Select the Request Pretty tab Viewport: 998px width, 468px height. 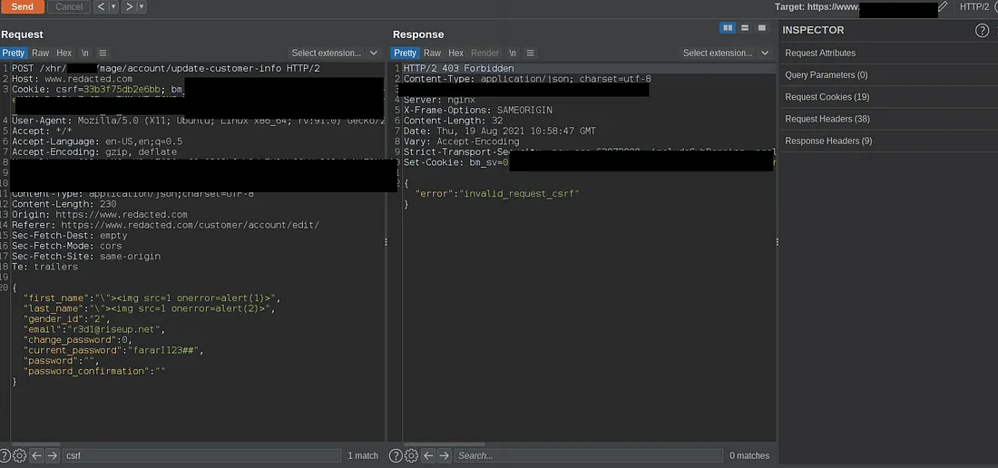[x=13, y=53]
